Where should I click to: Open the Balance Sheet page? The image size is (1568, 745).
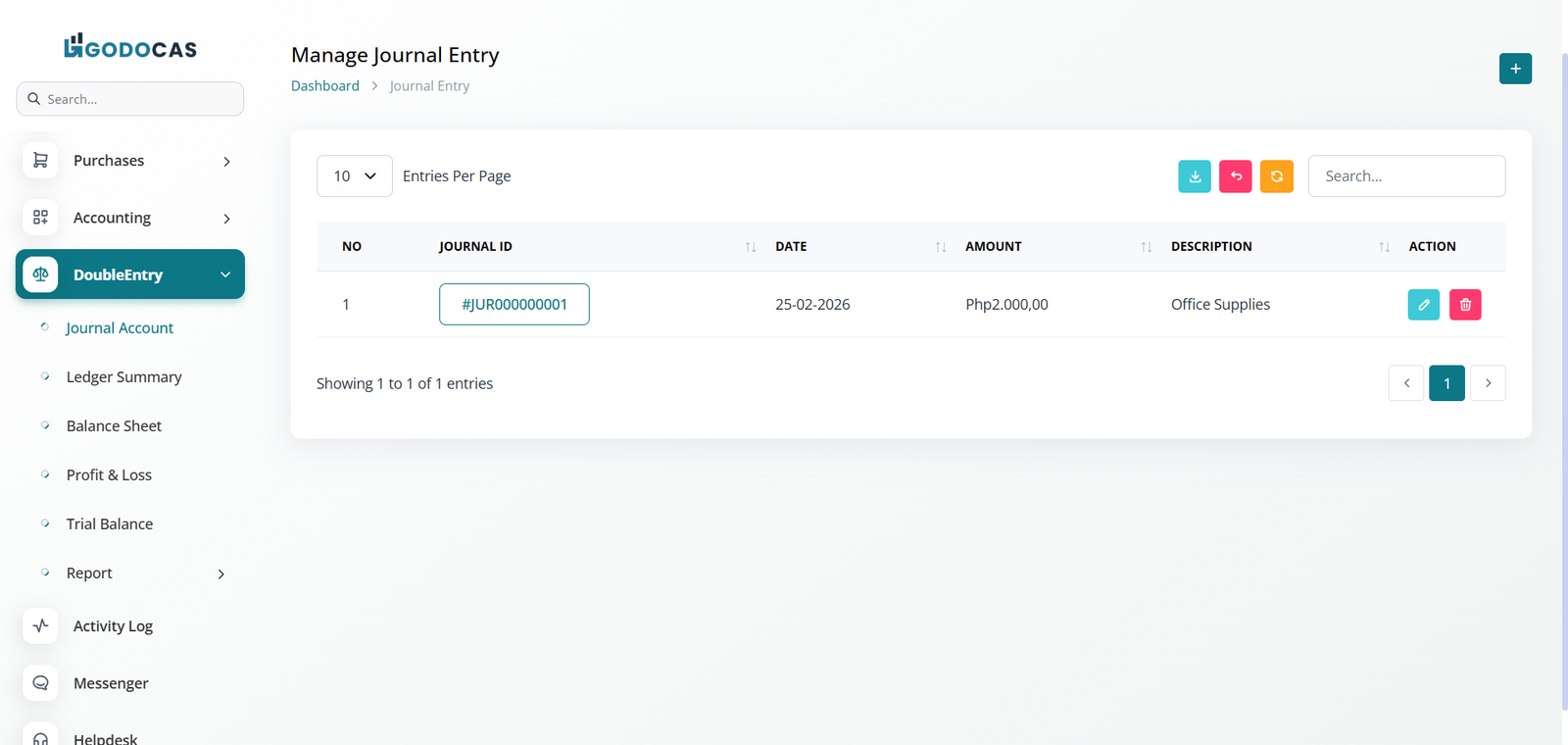[x=114, y=426]
